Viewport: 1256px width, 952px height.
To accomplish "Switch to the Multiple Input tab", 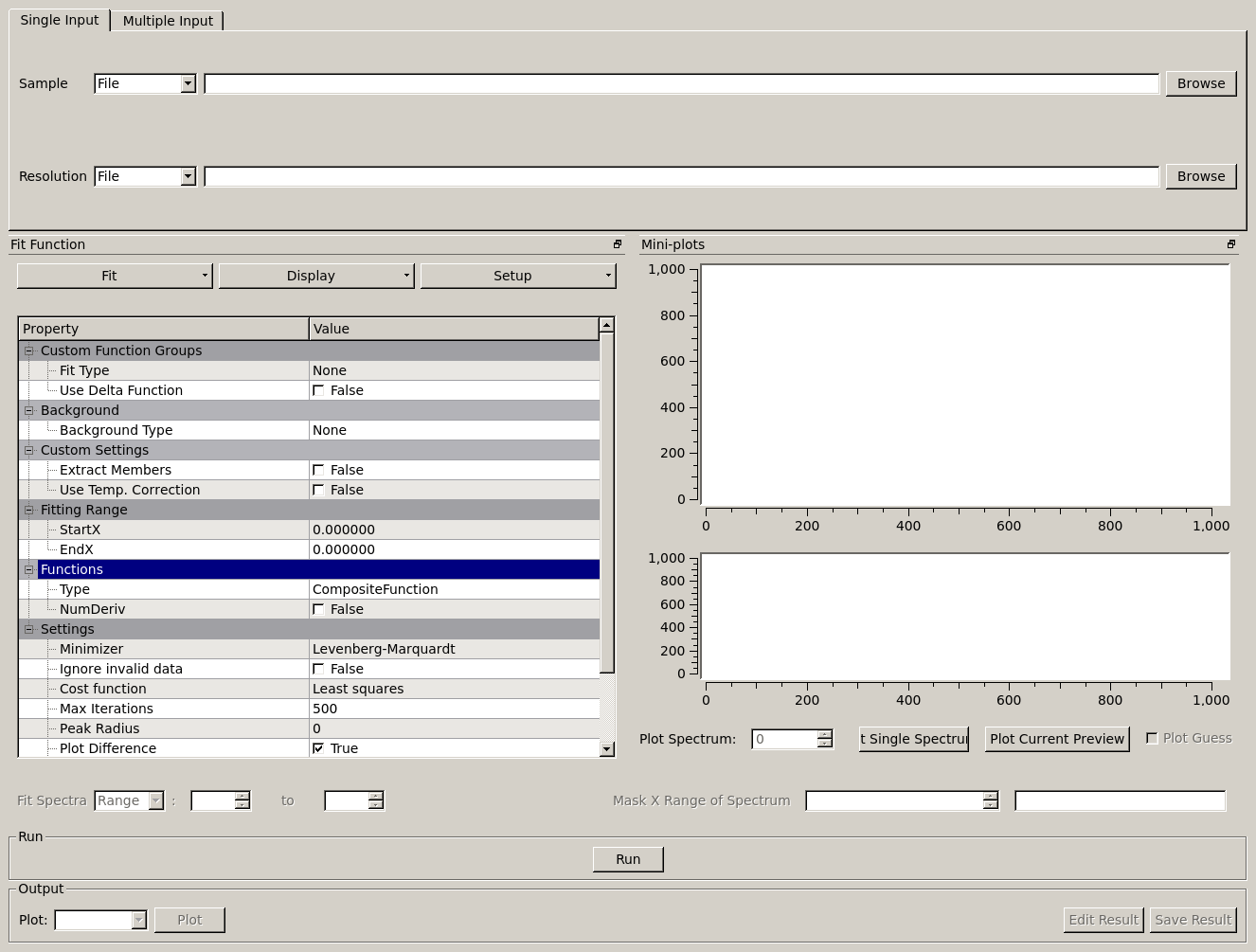I will pyautogui.click(x=168, y=21).
